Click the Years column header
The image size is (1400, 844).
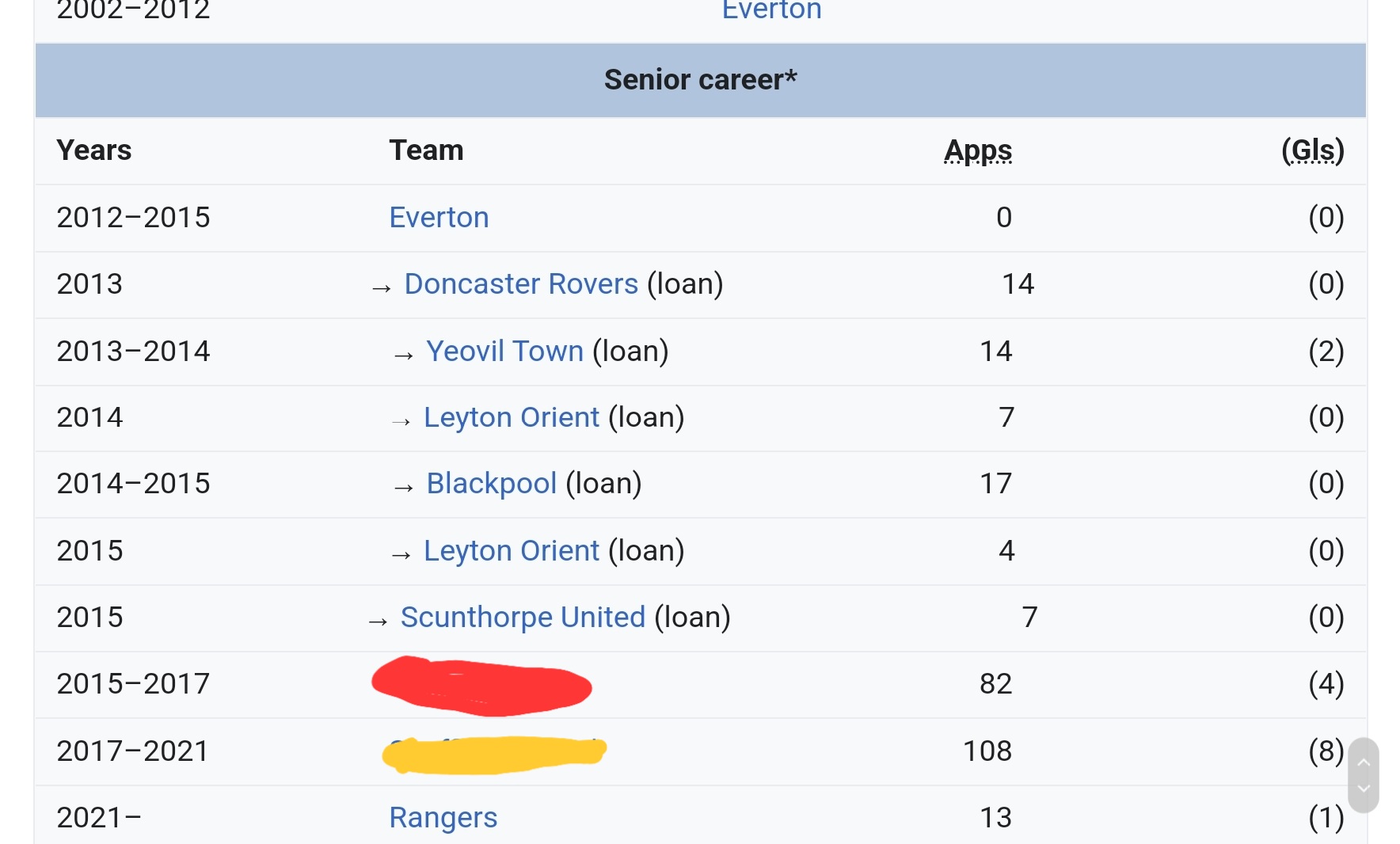pos(93,150)
